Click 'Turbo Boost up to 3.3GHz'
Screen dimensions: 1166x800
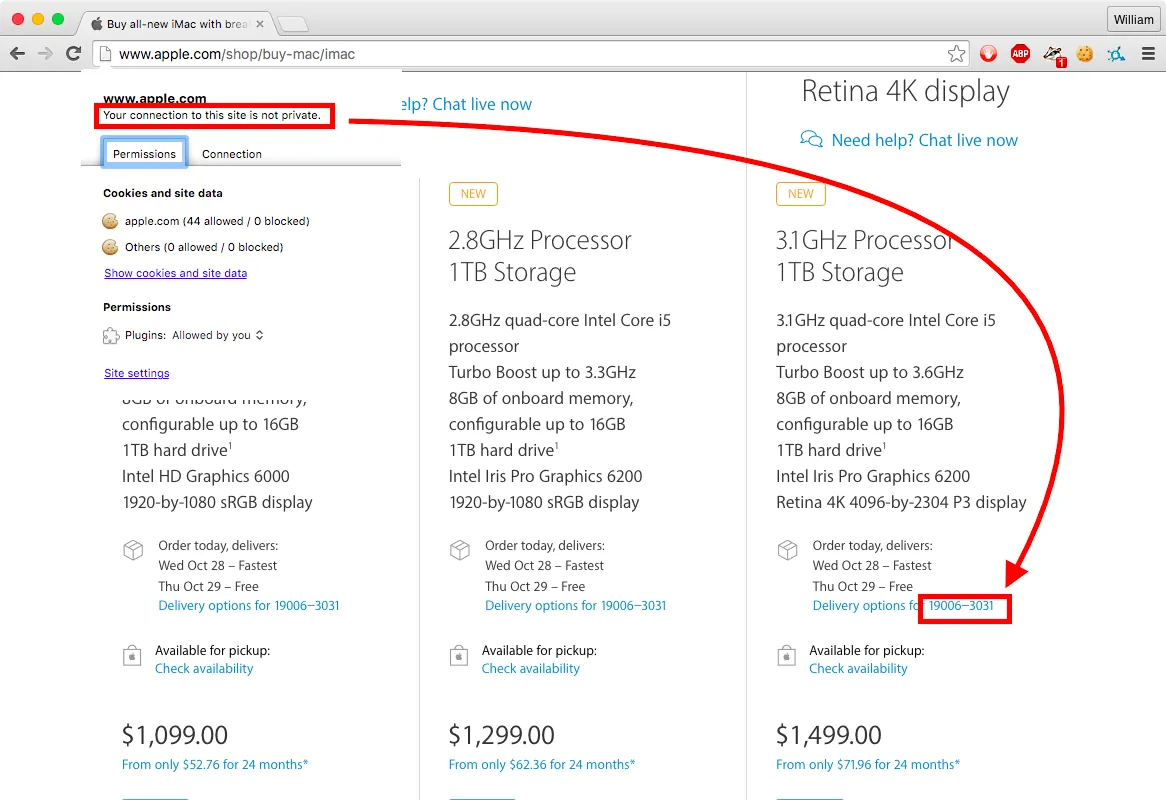[542, 372]
